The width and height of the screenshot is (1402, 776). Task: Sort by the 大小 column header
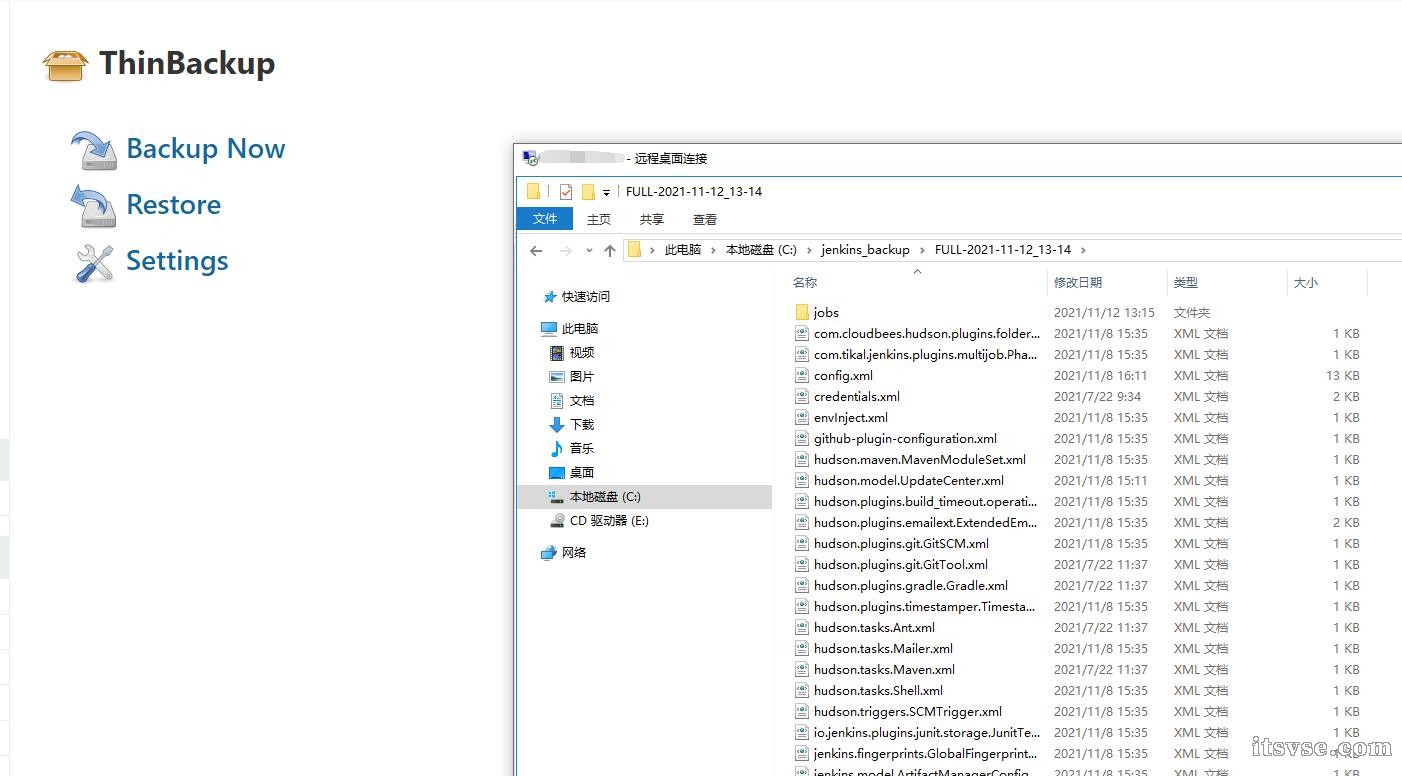1306,283
